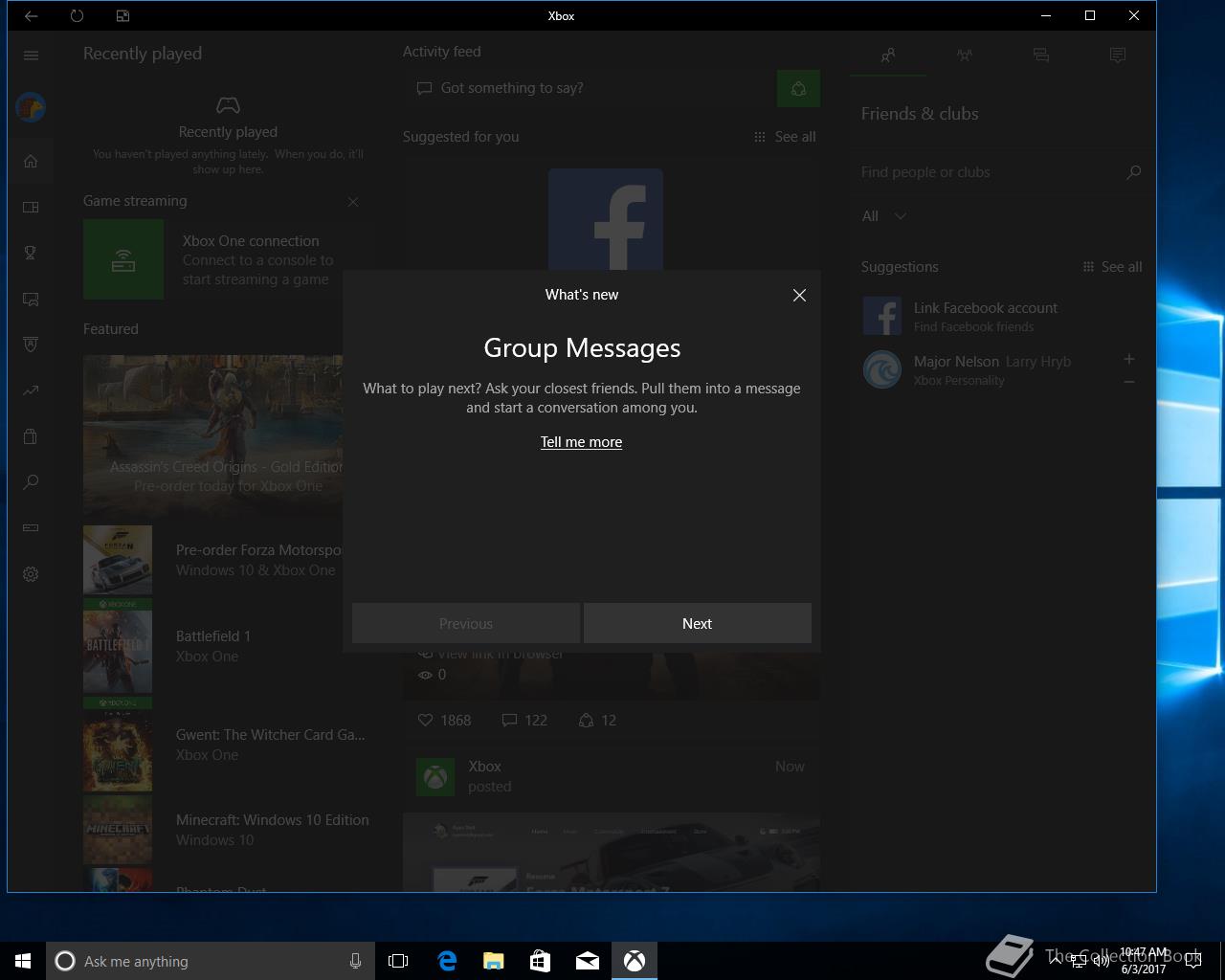Viewport: 1225px width, 980px height.
Task: Open Settings gear in sidebar
Action: click(31, 574)
